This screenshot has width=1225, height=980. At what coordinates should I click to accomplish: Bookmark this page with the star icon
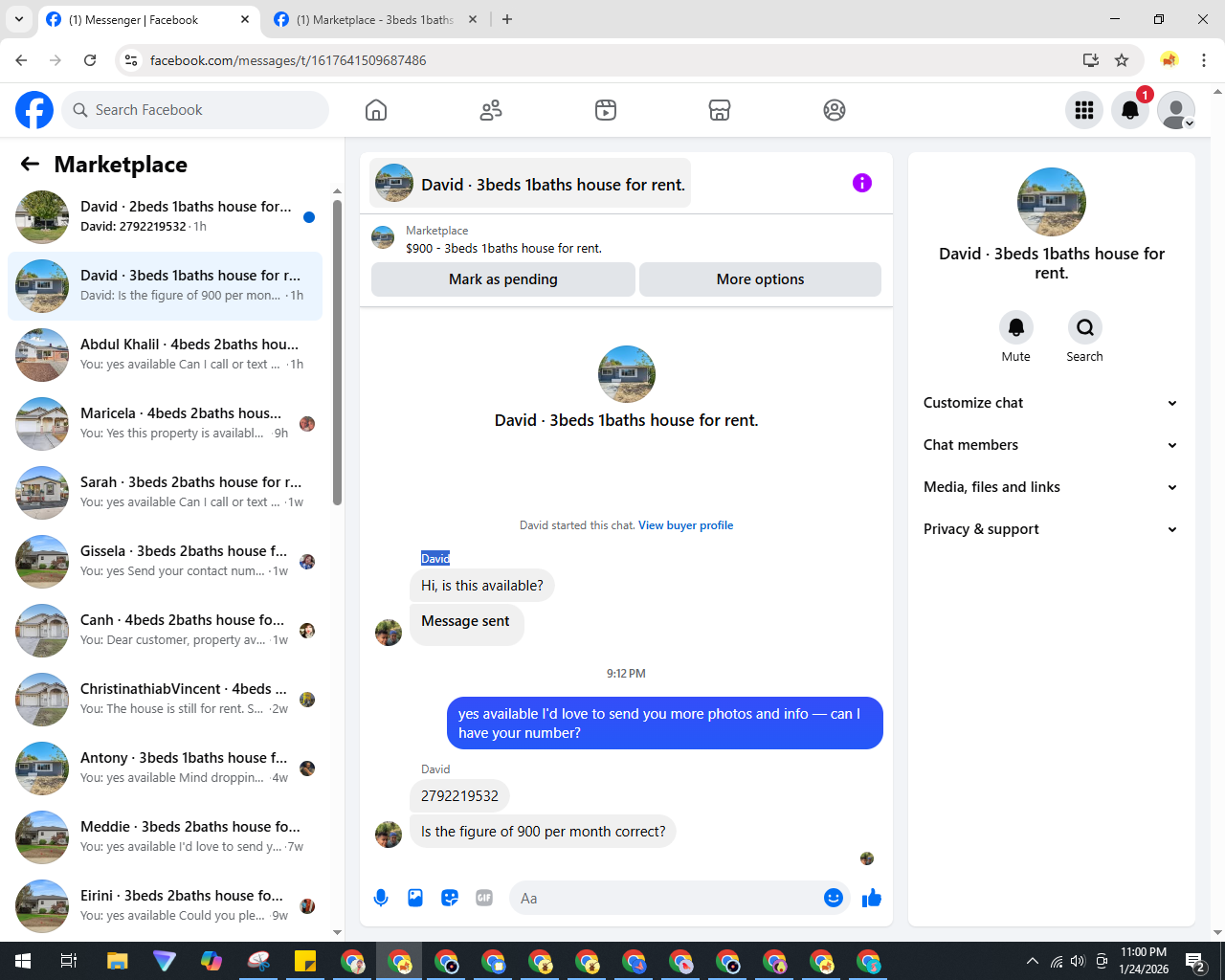(1122, 60)
